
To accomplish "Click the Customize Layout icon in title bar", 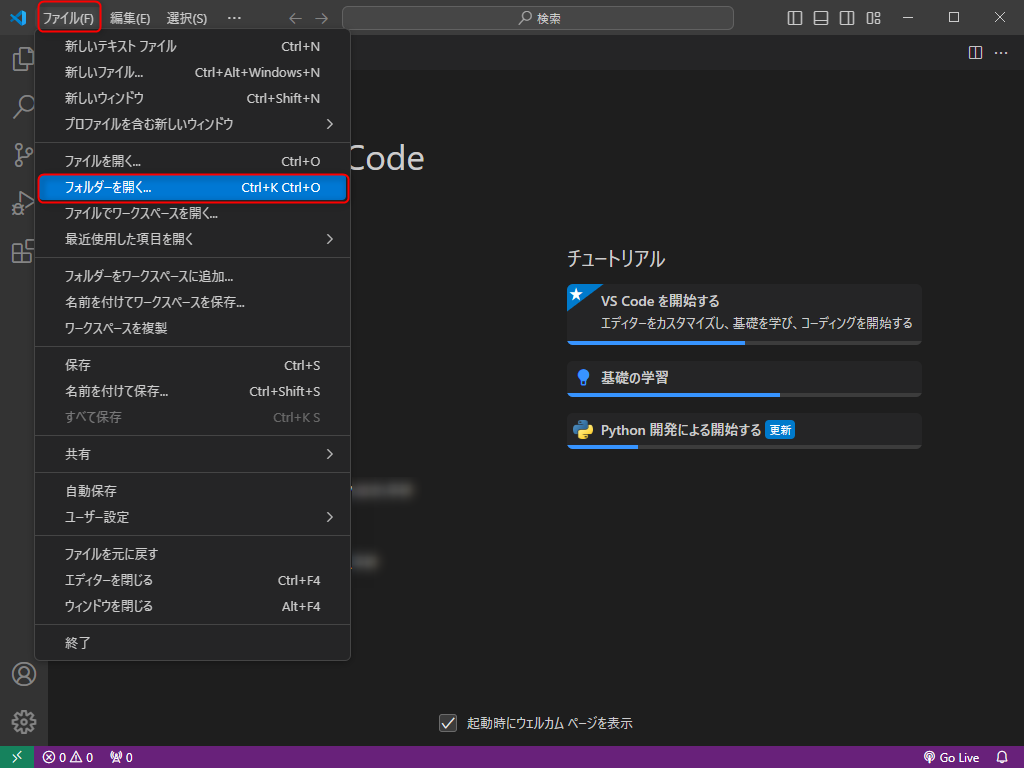I will click(x=873, y=18).
